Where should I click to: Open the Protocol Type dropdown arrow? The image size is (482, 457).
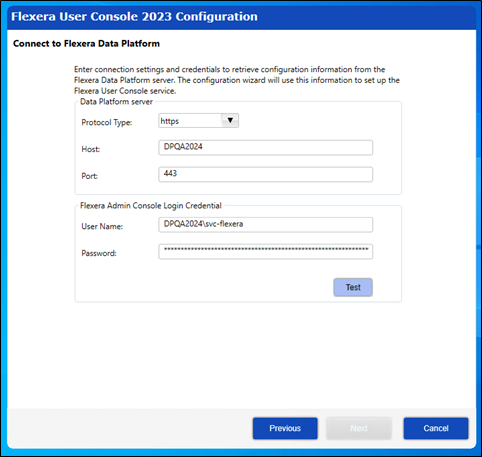coord(230,120)
